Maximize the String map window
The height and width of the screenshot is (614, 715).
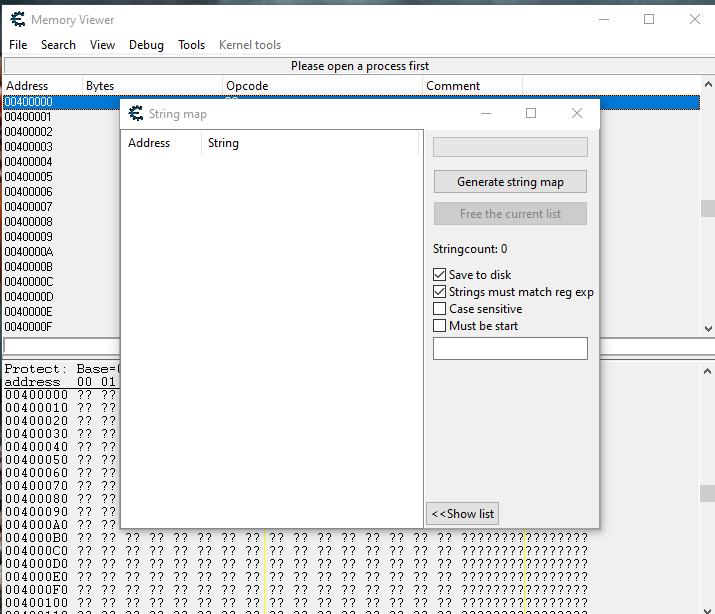531,114
